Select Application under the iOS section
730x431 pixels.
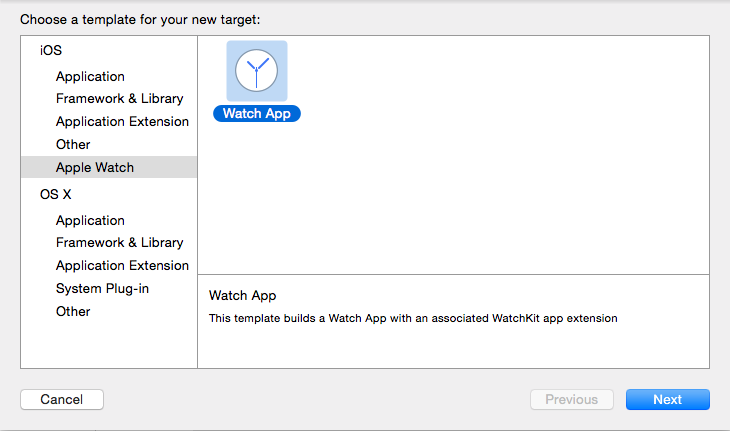coord(90,77)
